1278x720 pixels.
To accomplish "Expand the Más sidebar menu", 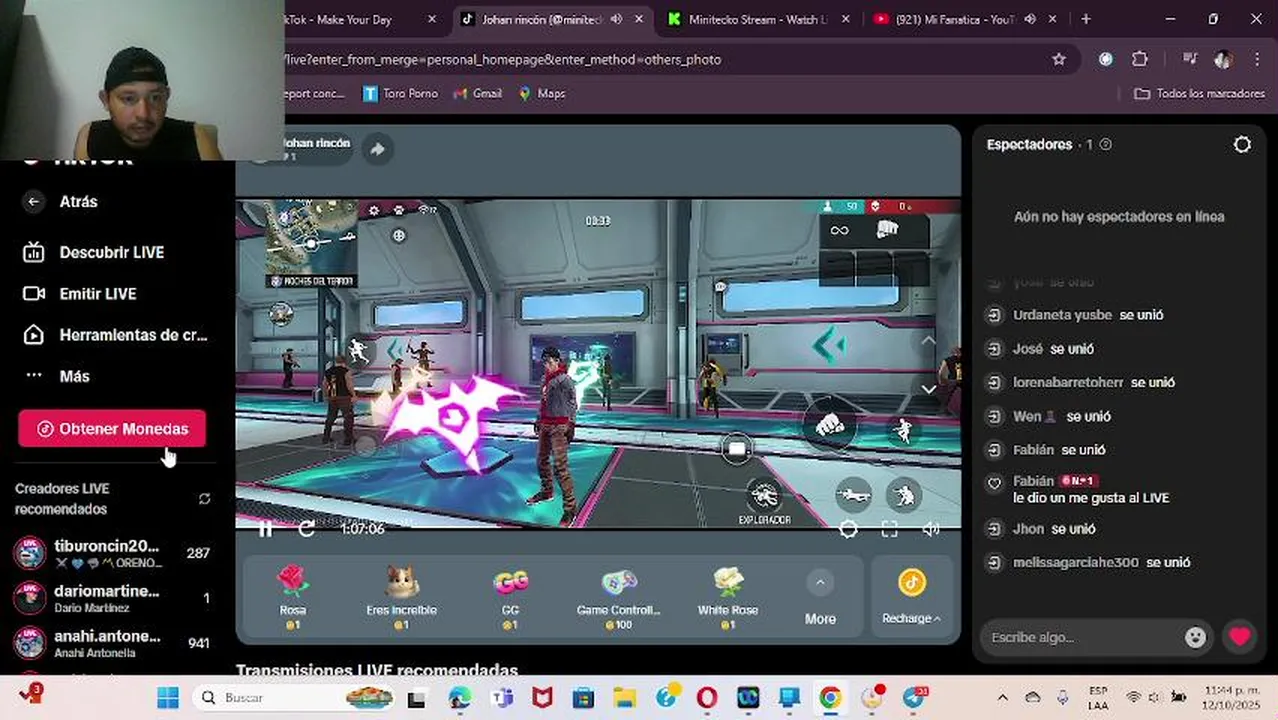I will point(74,376).
